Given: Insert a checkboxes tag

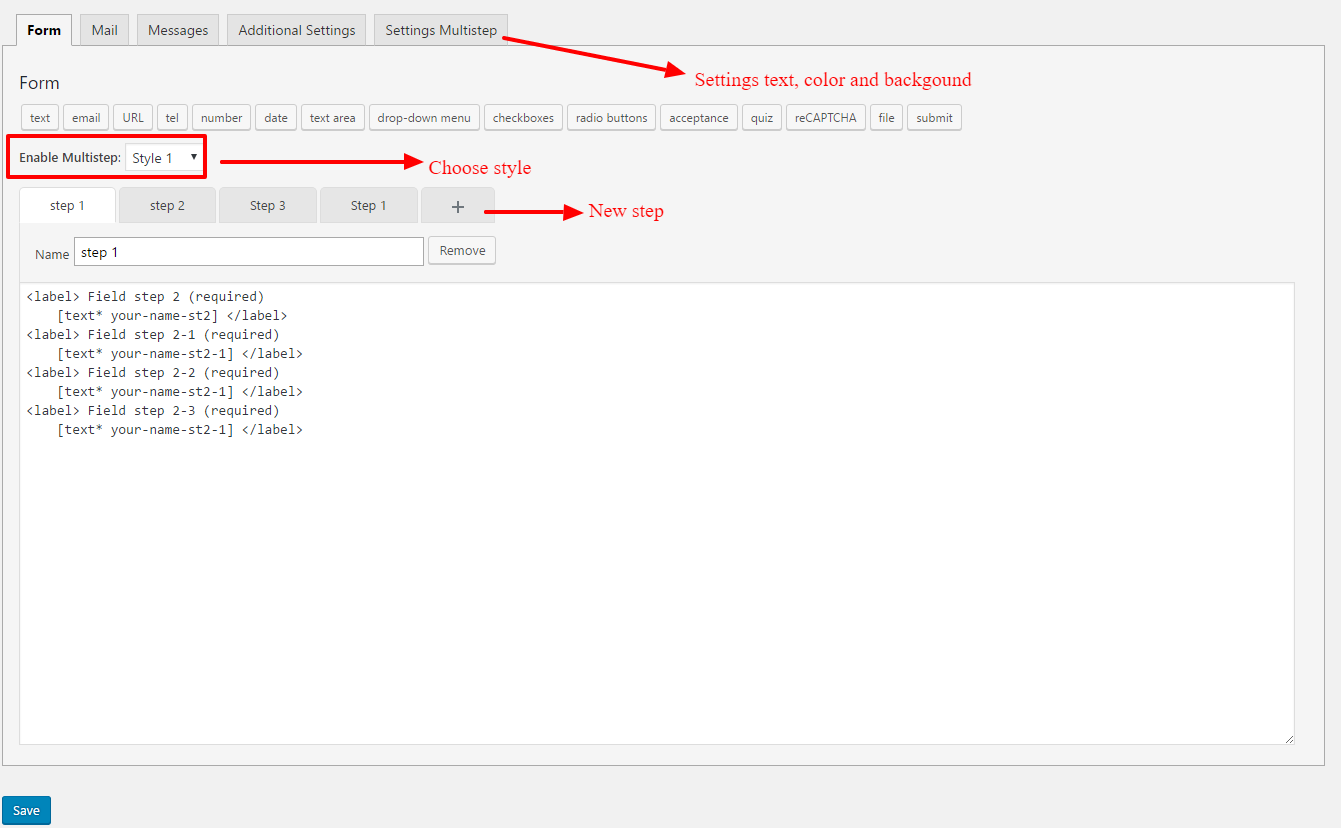Looking at the screenshot, I should coord(523,118).
